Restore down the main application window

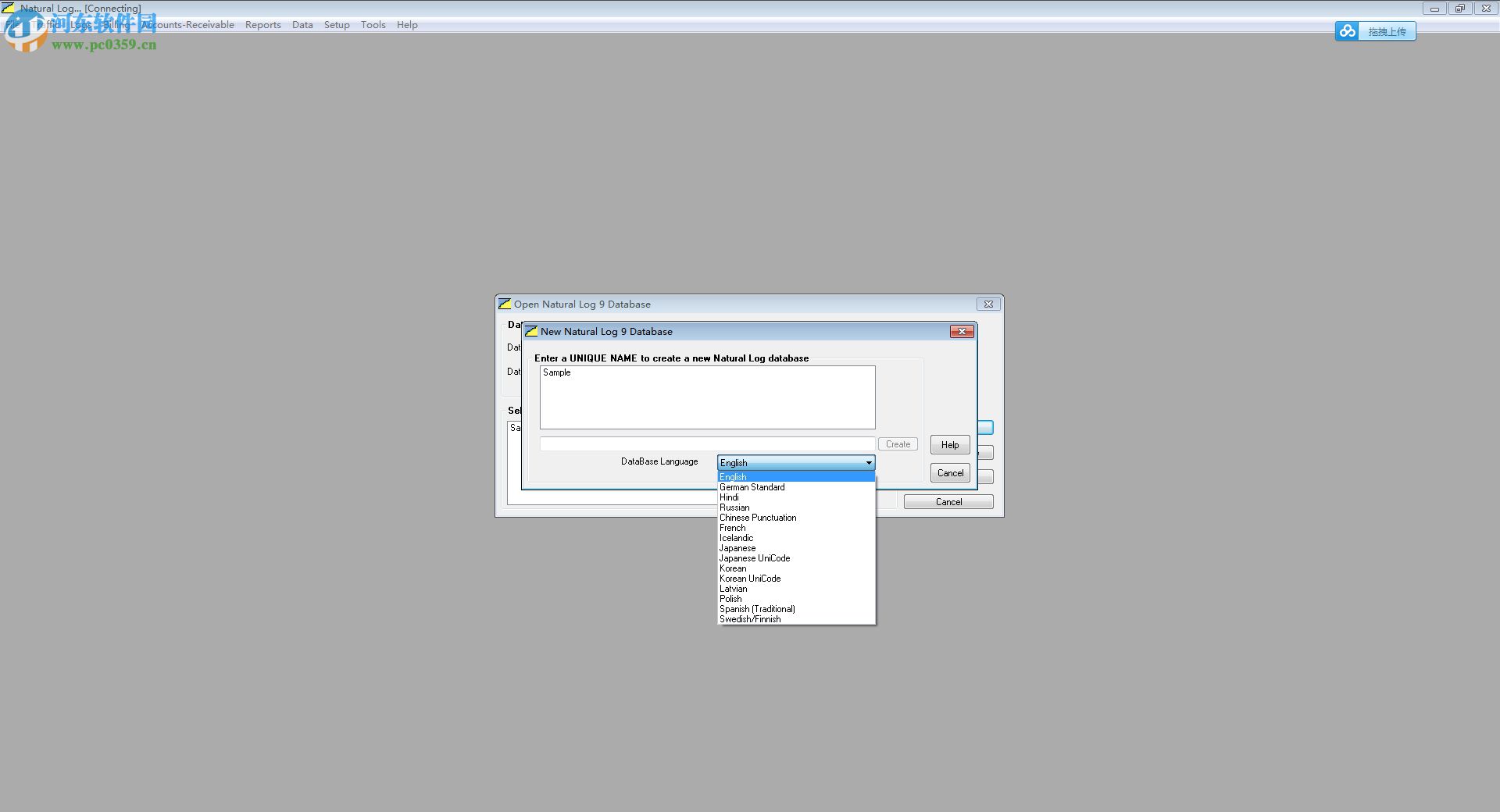click(x=1459, y=9)
